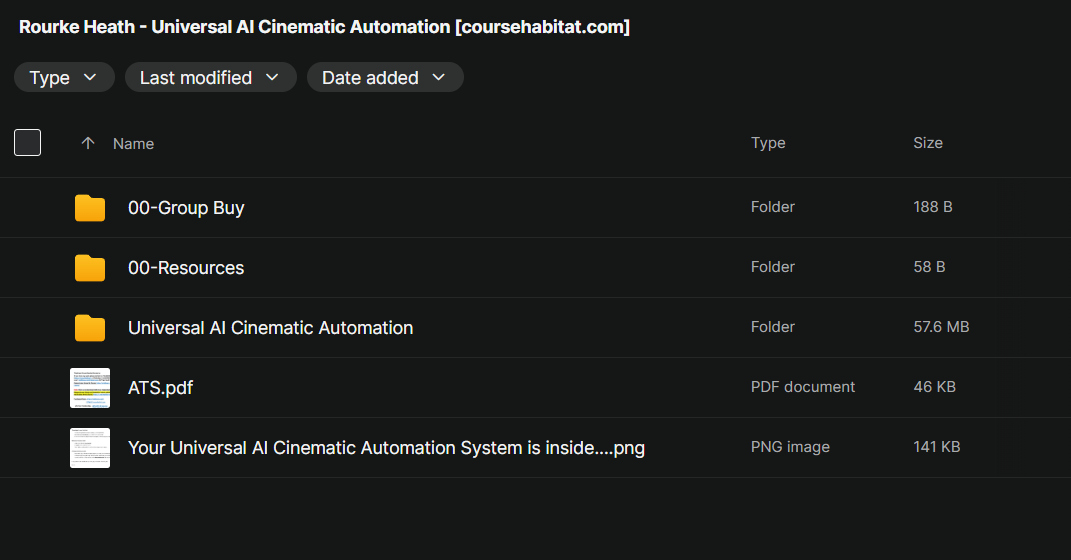Image resolution: width=1071 pixels, height=560 pixels.
Task: Click Folder type cell in 00-Group Buy row
Action: [x=773, y=207]
